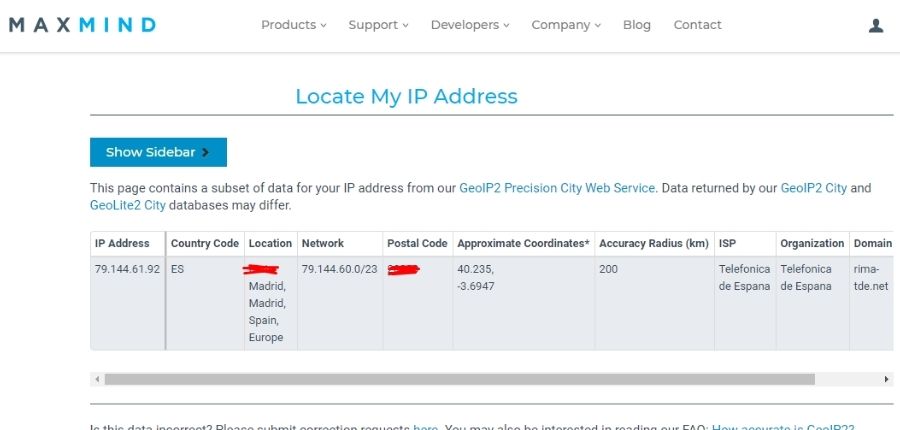Open the user account icon
Screen dimensions: 900x430
point(875,25)
